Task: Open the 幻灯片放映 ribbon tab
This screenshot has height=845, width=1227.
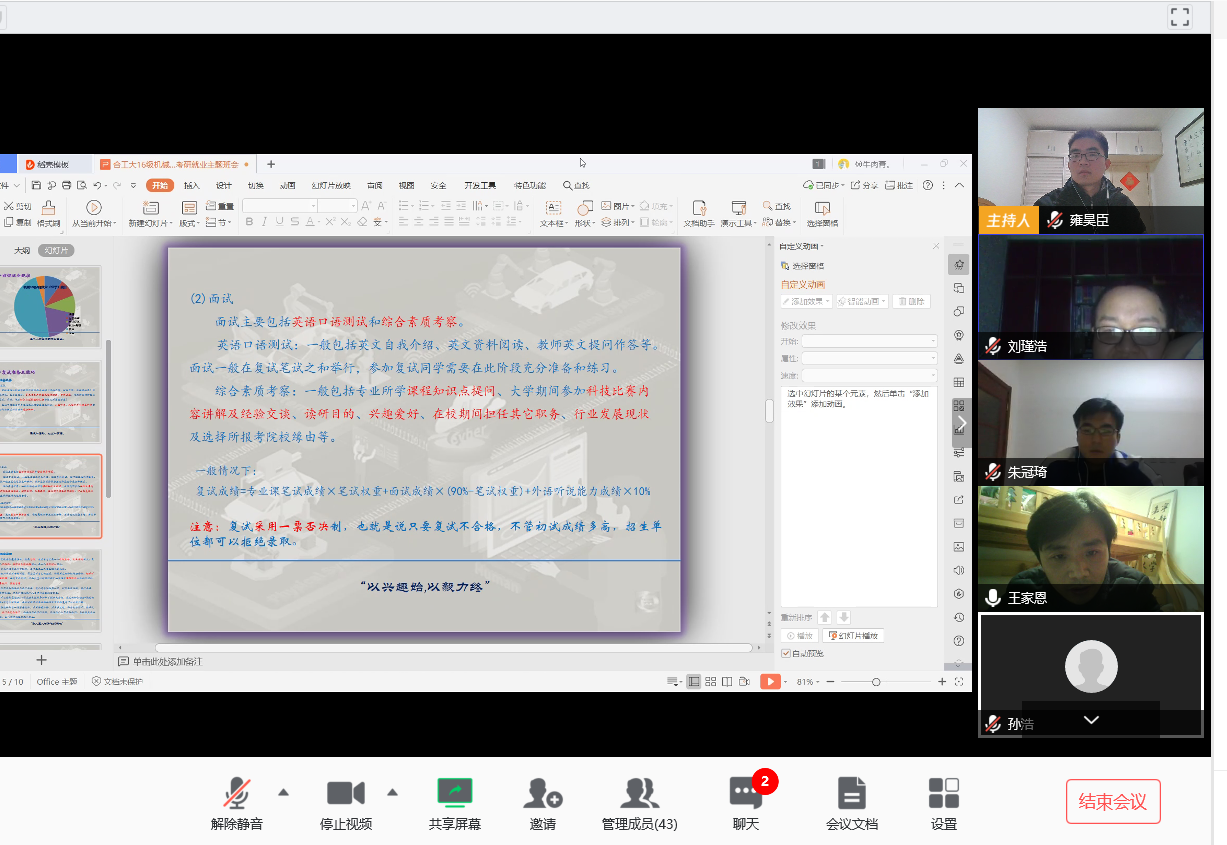Action: point(331,185)
